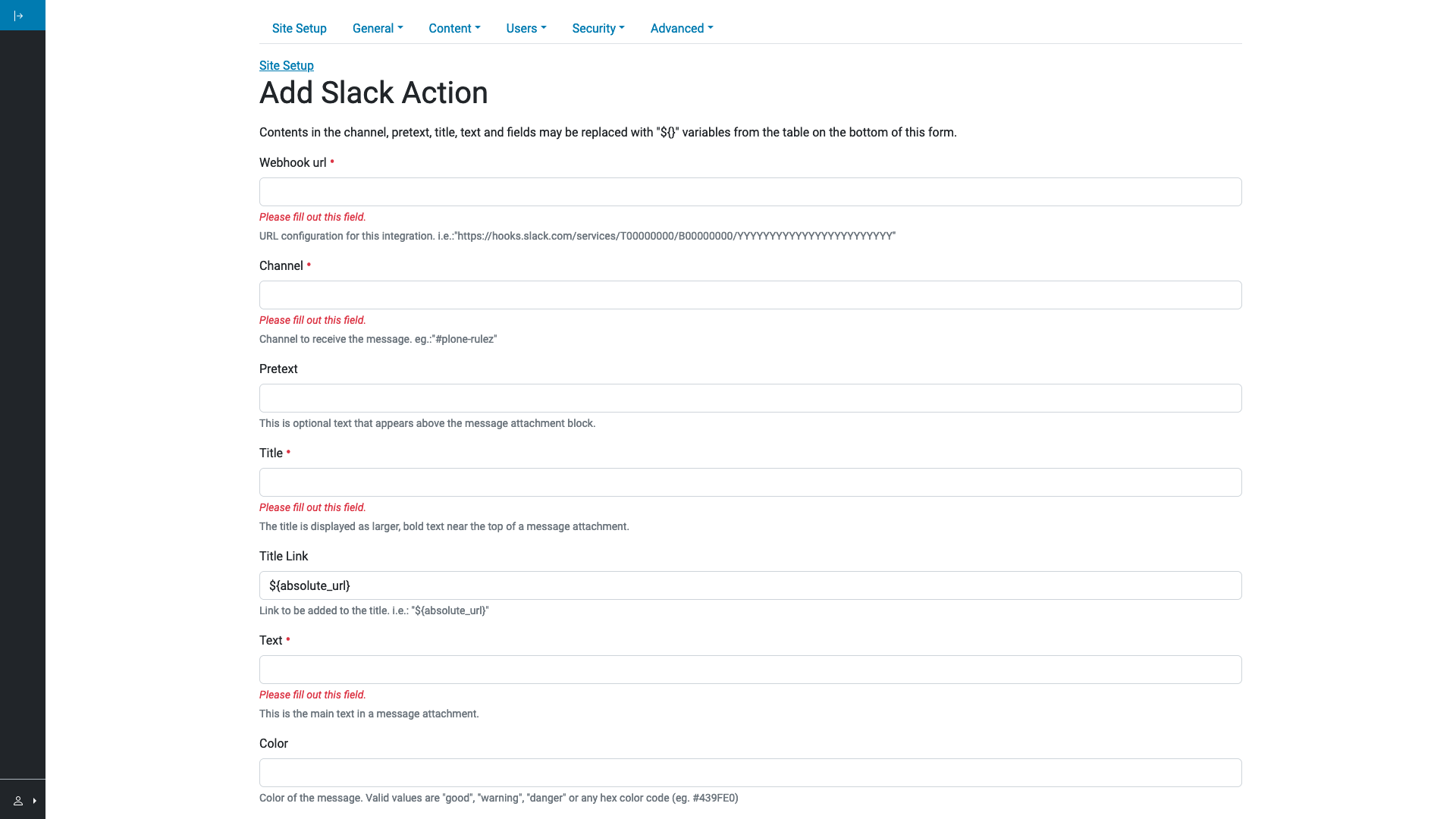
Task: Focus the Pretext input field
Action: [x=751, y=398]
